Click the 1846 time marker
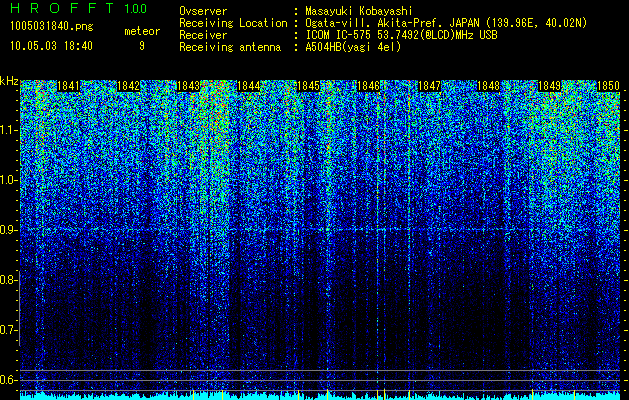Viewport: 629px width, 400px height. click(x=368, y=86)
